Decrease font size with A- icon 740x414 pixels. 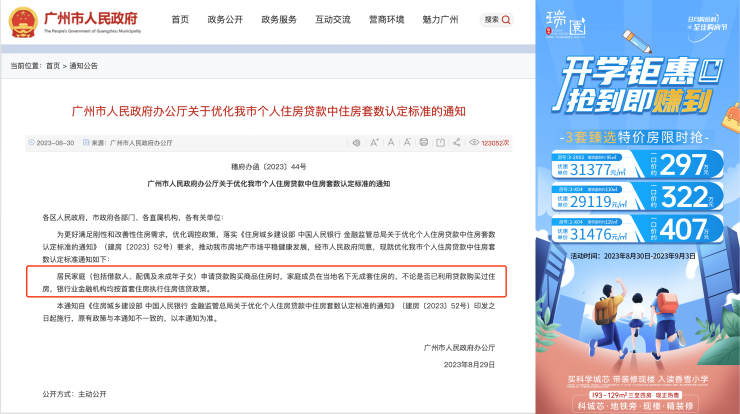point(407,143)
